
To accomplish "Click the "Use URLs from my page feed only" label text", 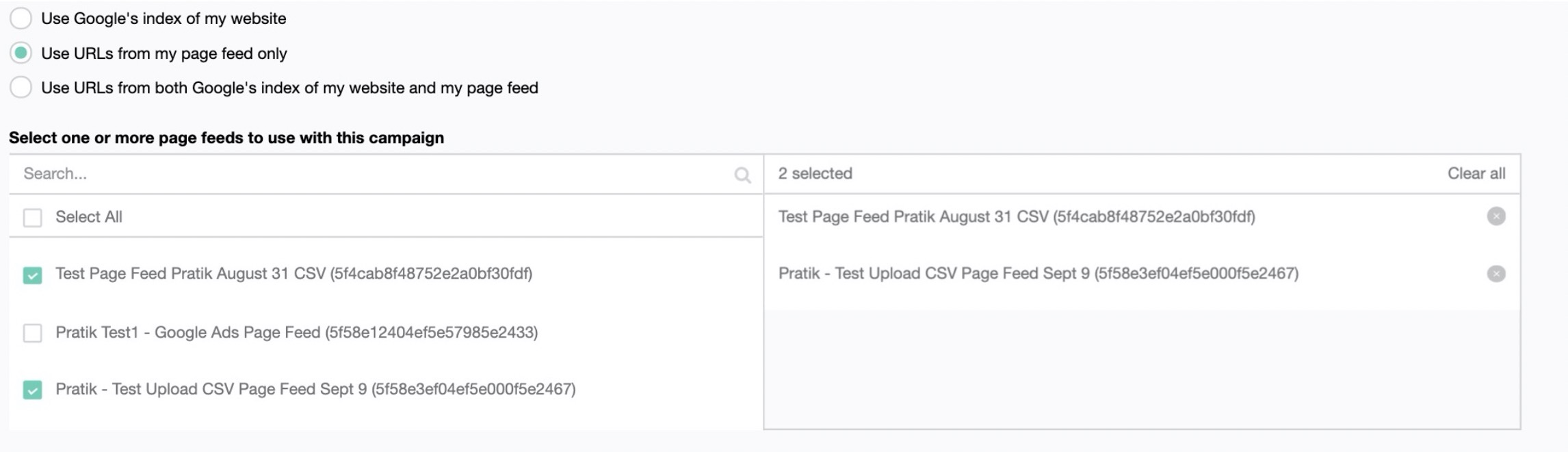I will coord(164,53).
